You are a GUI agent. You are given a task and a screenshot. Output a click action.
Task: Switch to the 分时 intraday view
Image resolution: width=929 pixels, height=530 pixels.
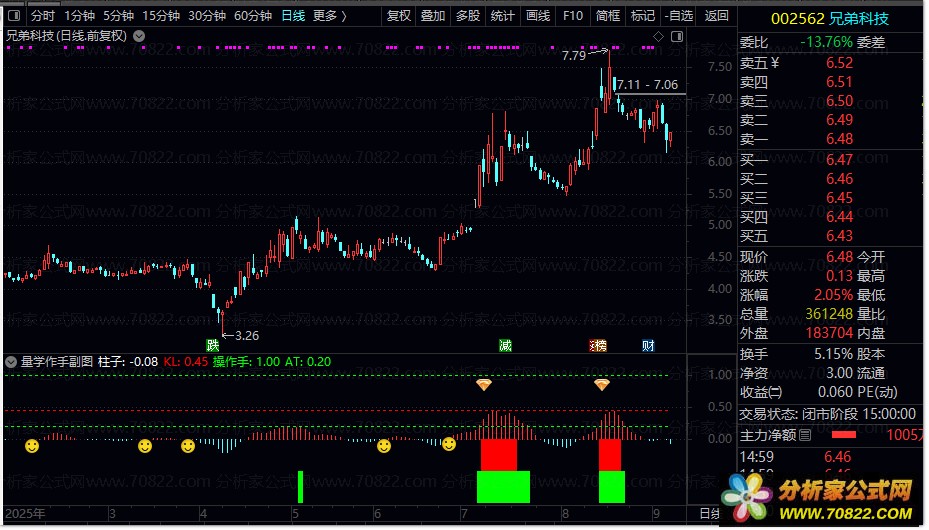tap(43, 16)
